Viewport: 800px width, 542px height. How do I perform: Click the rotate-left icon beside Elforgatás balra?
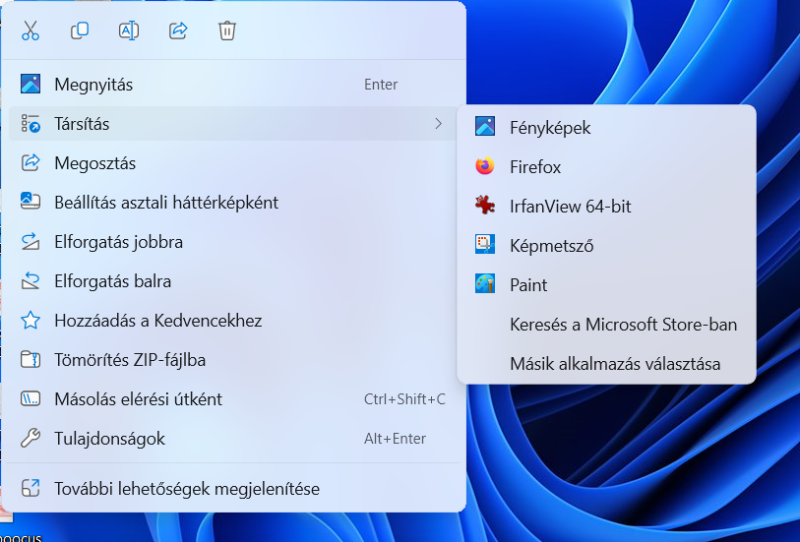pos(30,281)
